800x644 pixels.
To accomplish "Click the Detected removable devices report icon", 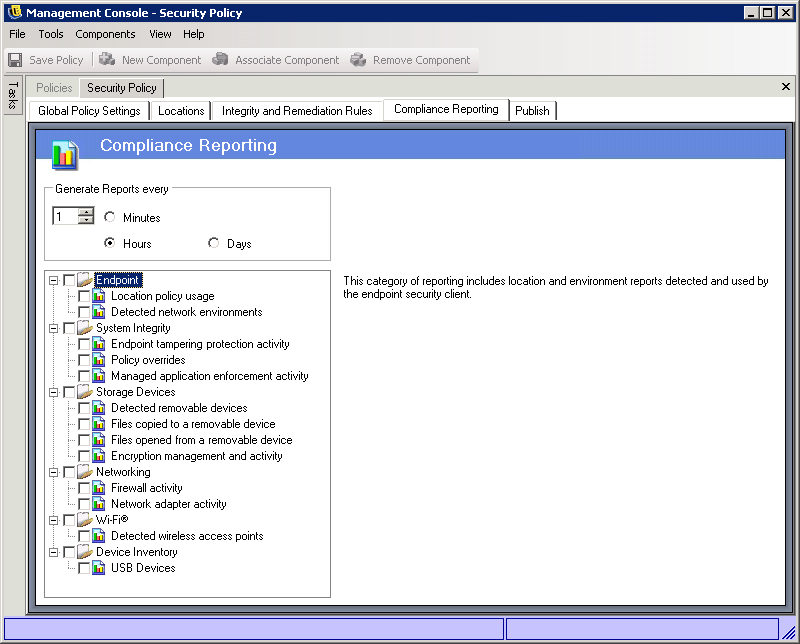I will point(99,408).
